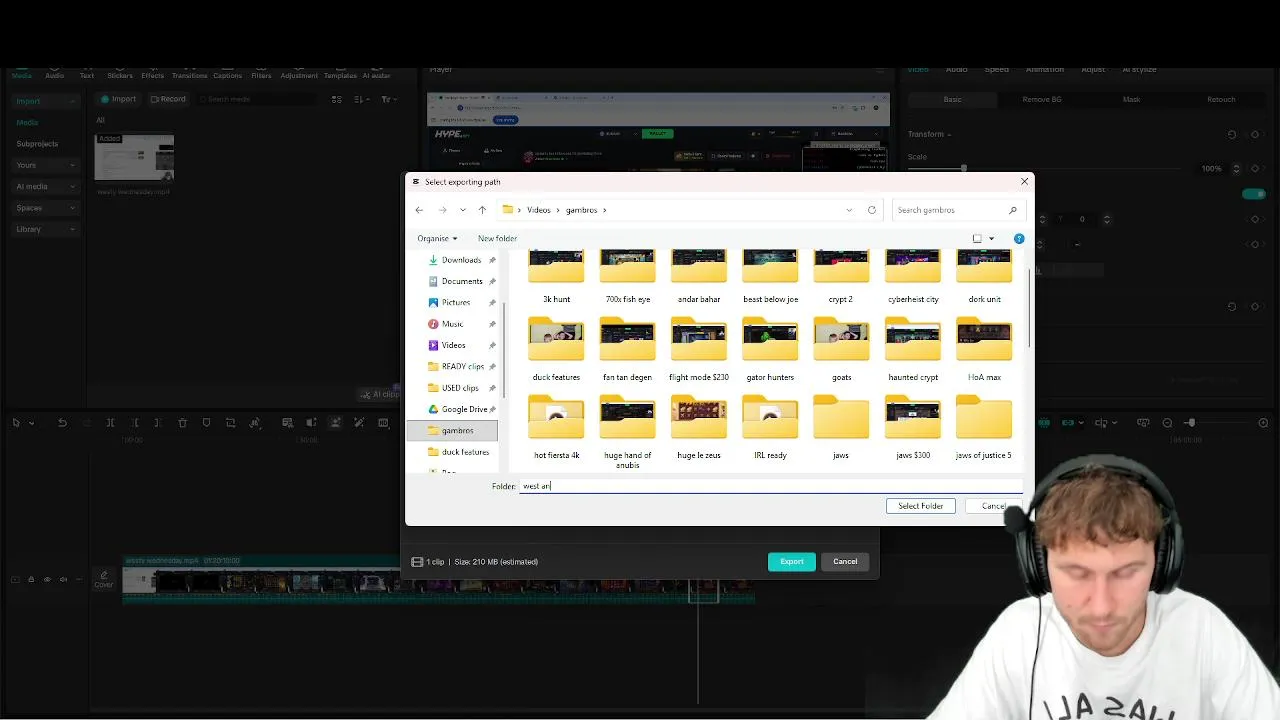1280x720 pixels.
Task: Switch to the Audio tab in CapCut
Action: click(54, 75)
